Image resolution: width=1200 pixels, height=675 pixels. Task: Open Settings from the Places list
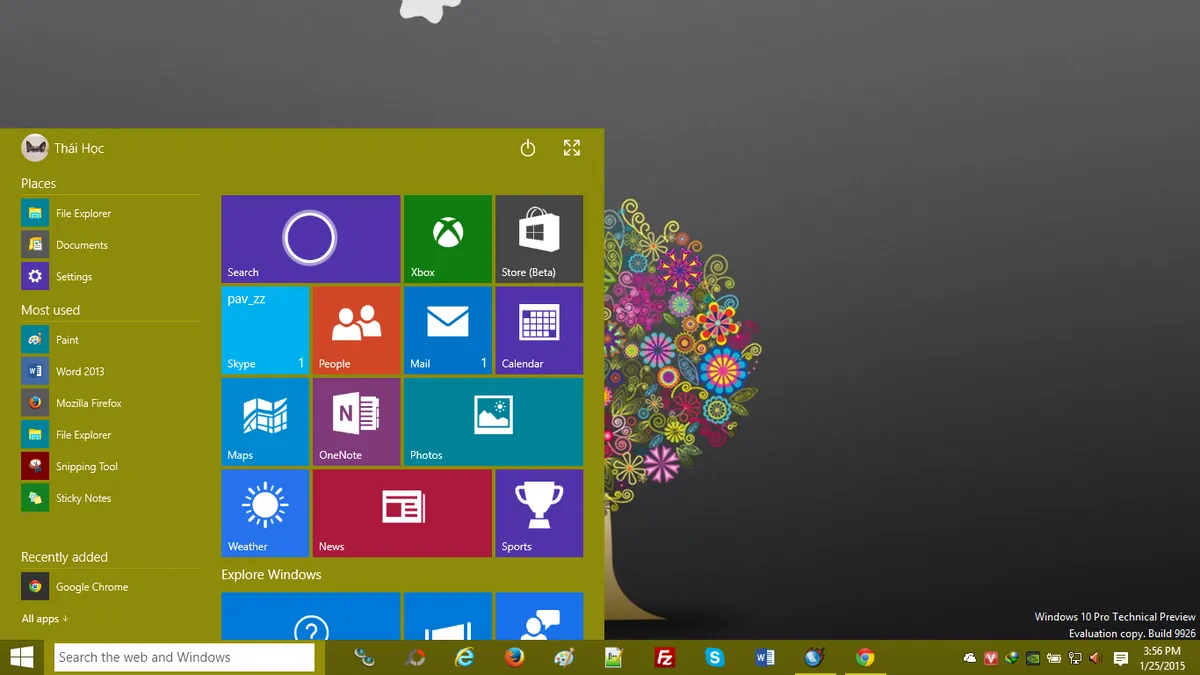(110, 276)
